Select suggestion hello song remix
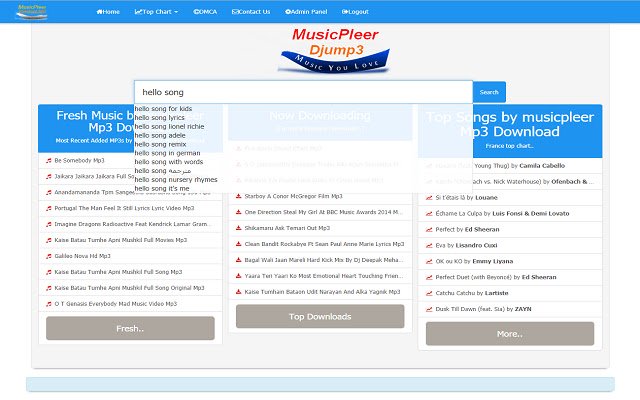 pos(160,144)
